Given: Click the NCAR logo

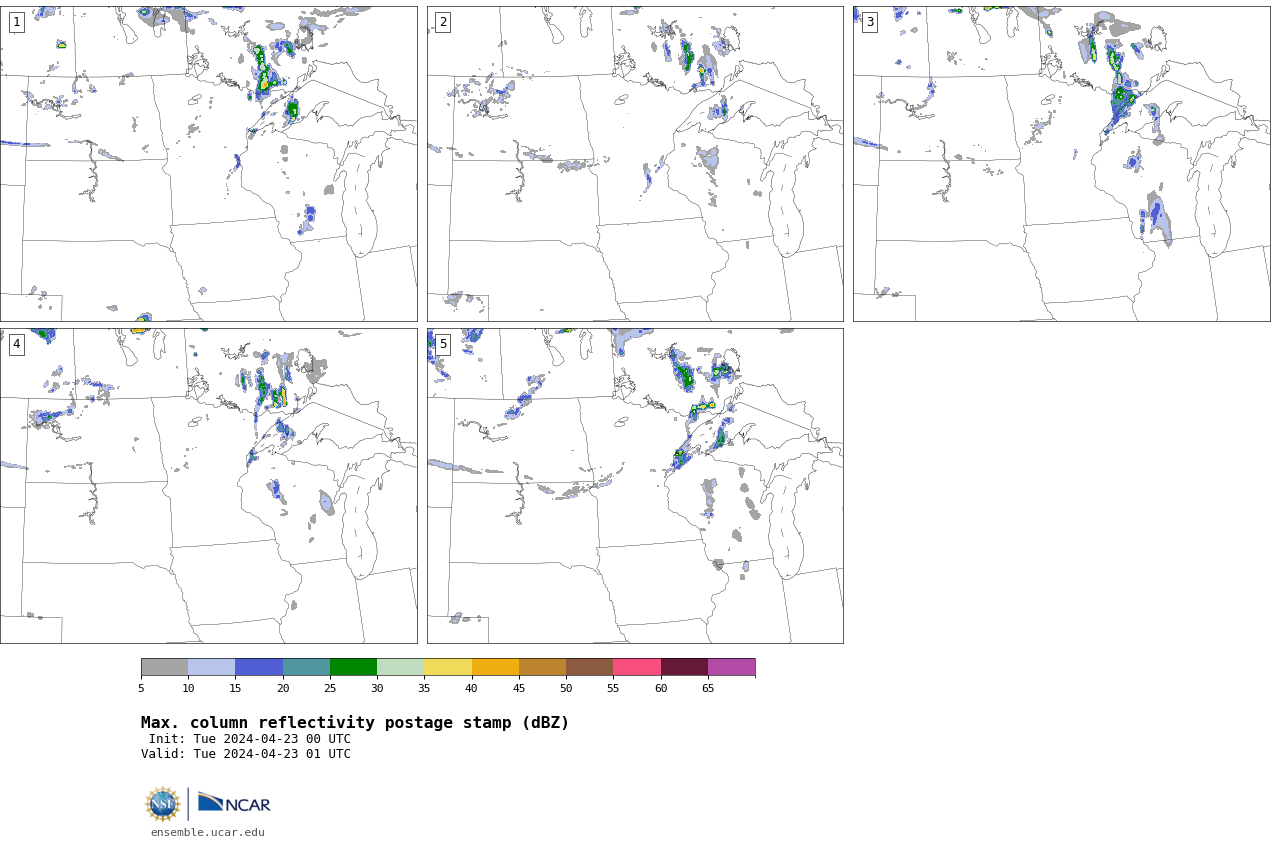Looking at the screenshot, I should (234, 803).
